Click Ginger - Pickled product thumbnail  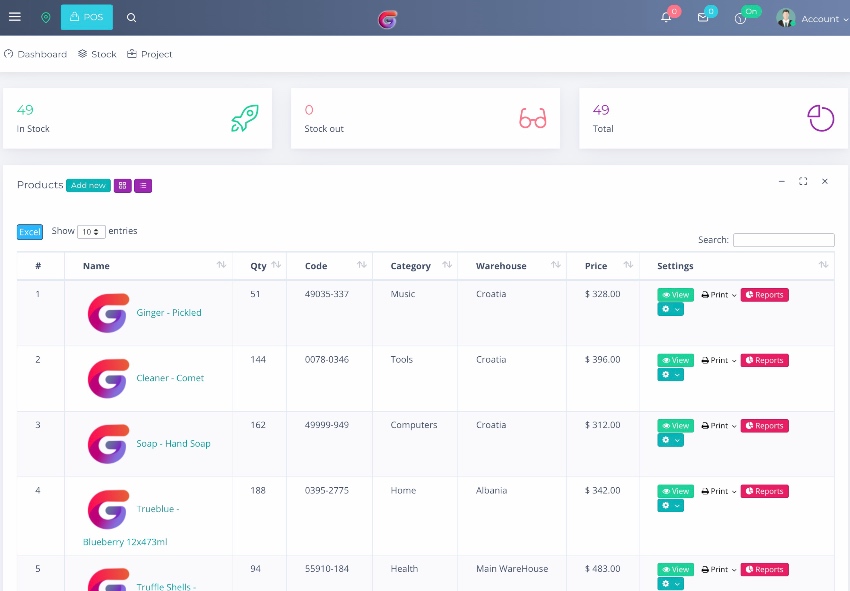click(x=108, y=313)
